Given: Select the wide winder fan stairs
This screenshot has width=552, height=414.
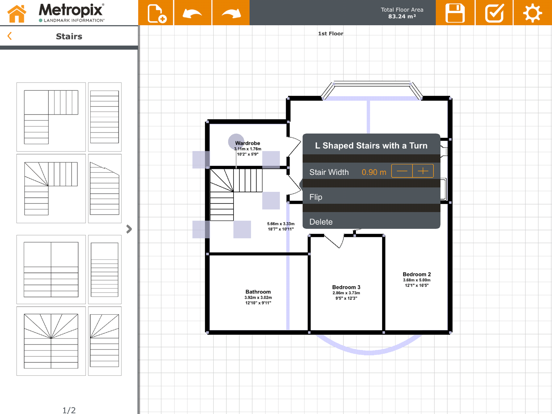Looking at the screenshot, I should pyautogui.click(x=51, y=341).
